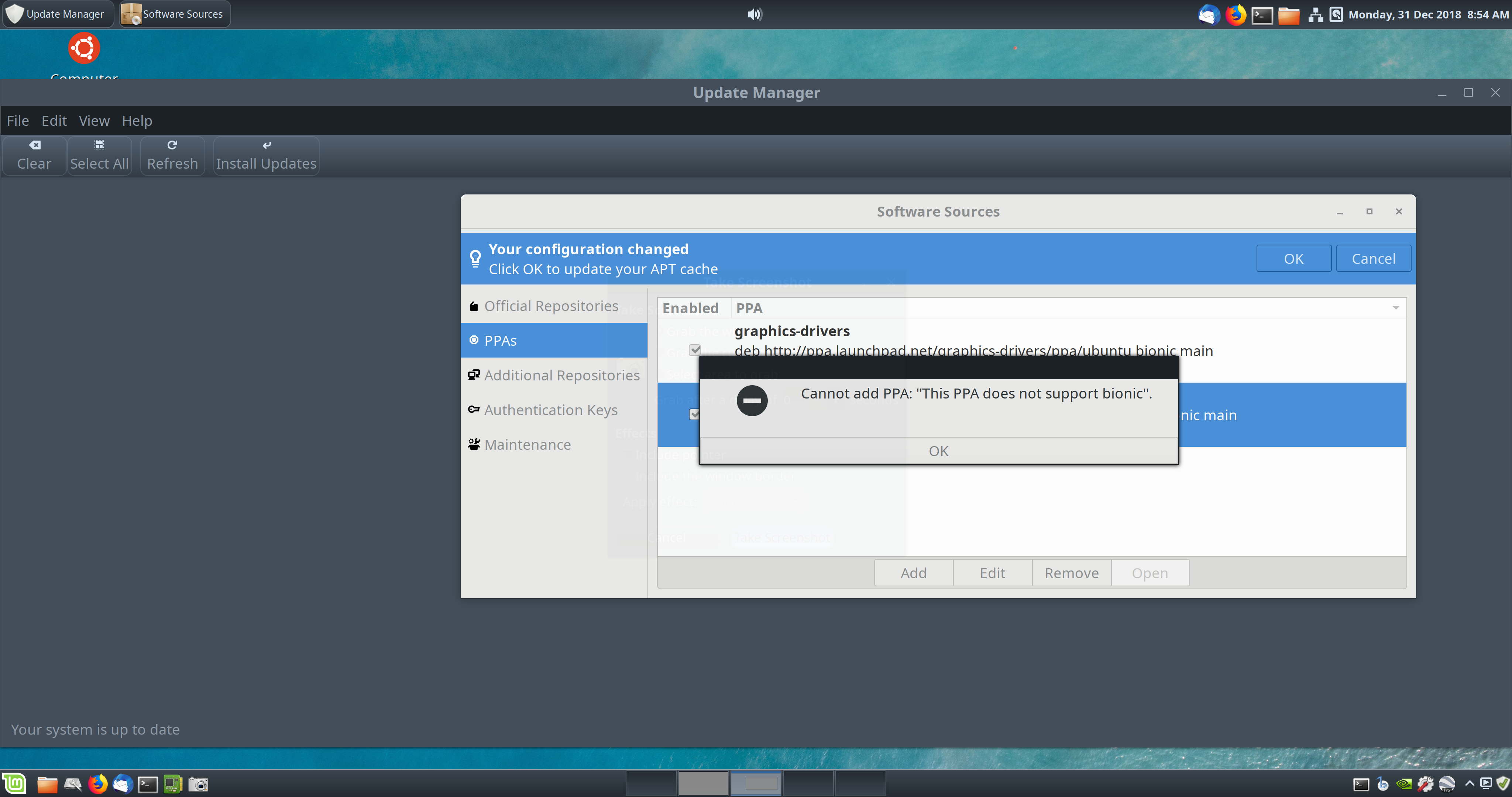Viewport: 1512px width, 797px height.
Task: Click the update shield tray icon
Action: click(x=1503, y=784)
